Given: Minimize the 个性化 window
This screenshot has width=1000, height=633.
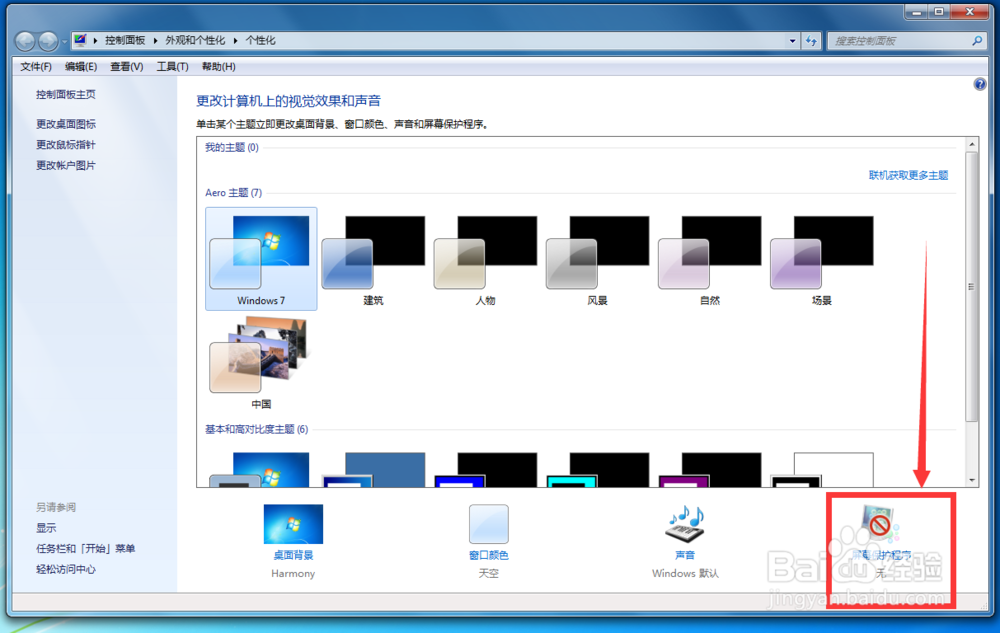Looking at the screenshot, I should [916, 11].
